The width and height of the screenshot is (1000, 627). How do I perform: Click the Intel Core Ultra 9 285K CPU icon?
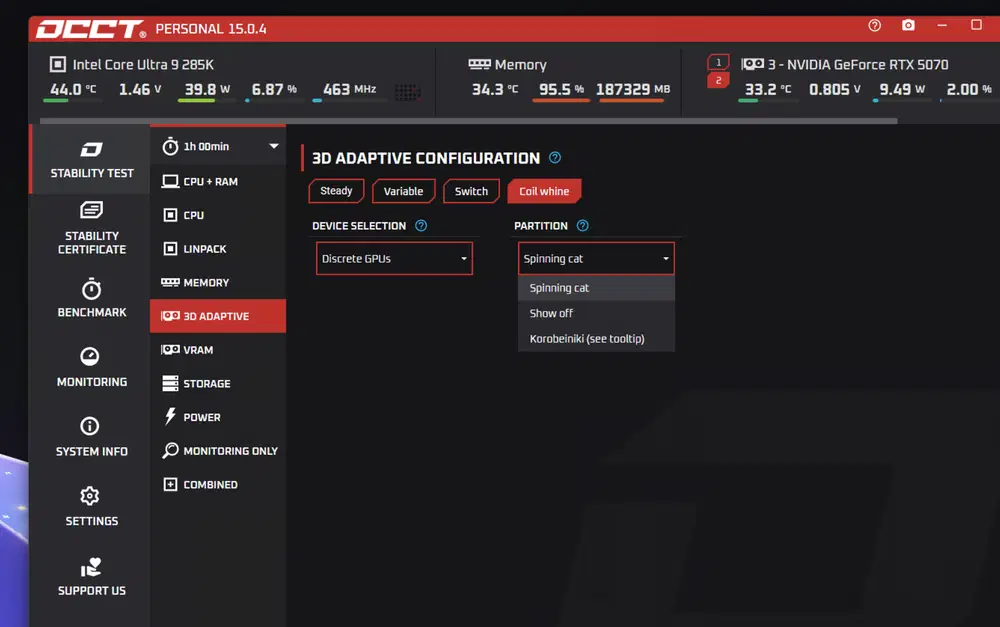57,64
